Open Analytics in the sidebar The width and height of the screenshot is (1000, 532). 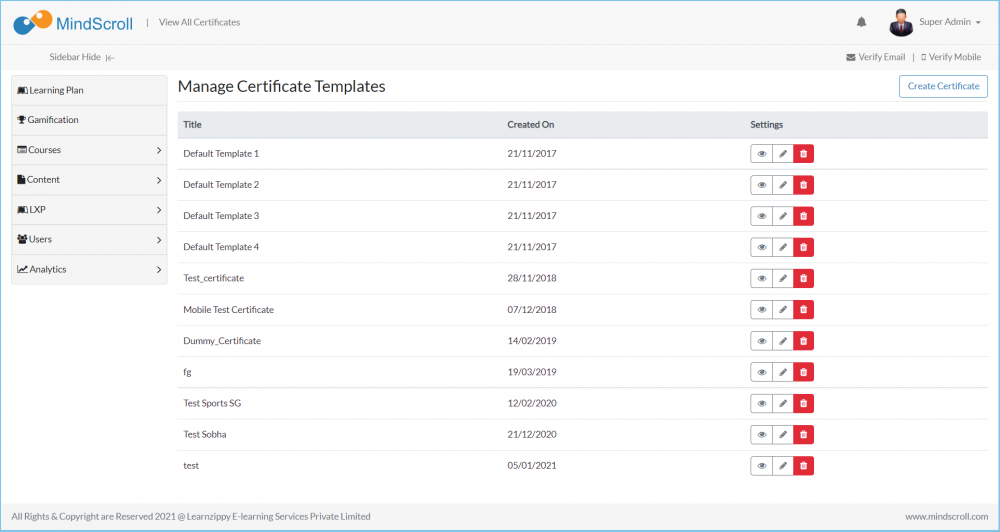89,270
